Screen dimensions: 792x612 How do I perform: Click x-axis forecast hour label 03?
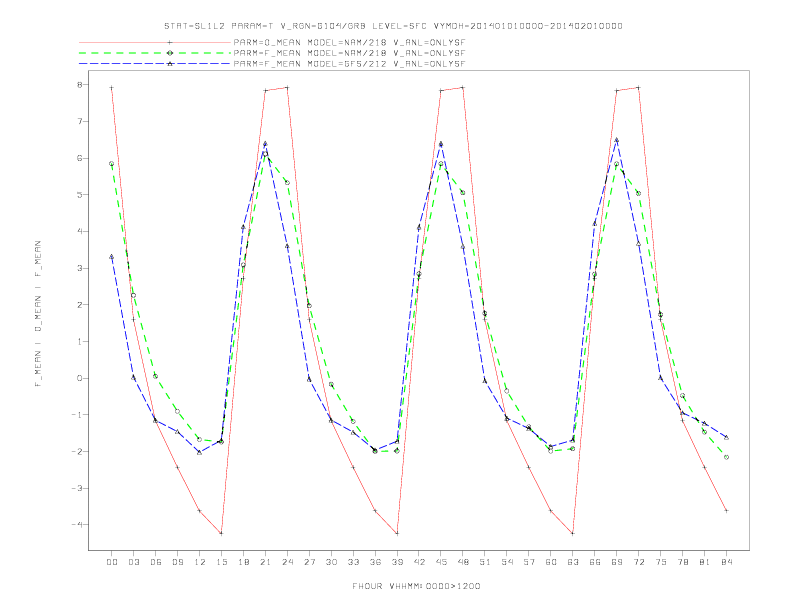pos(133,562)
